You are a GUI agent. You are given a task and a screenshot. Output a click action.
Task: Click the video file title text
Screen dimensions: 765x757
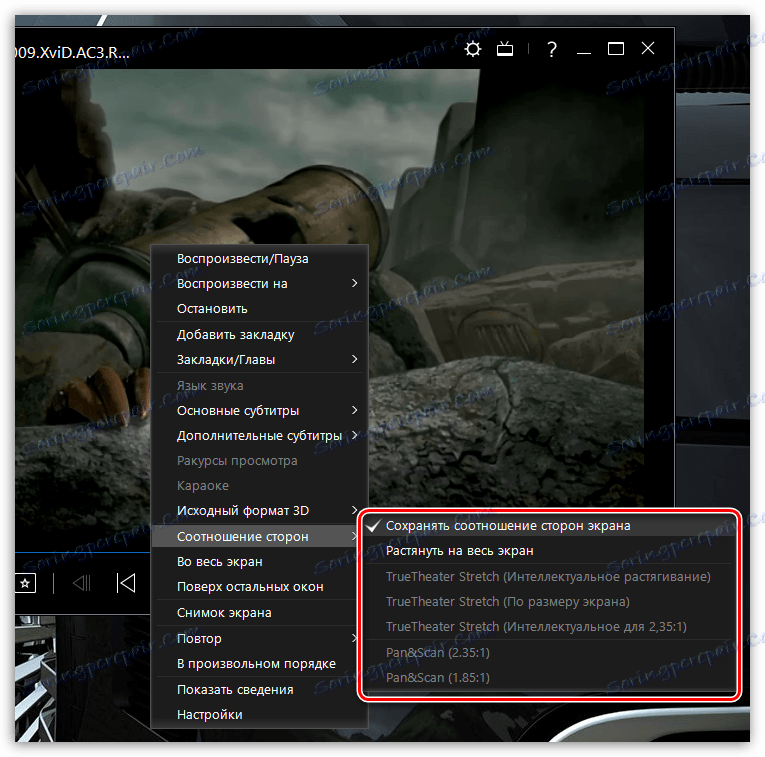click(x=72, y=52)
